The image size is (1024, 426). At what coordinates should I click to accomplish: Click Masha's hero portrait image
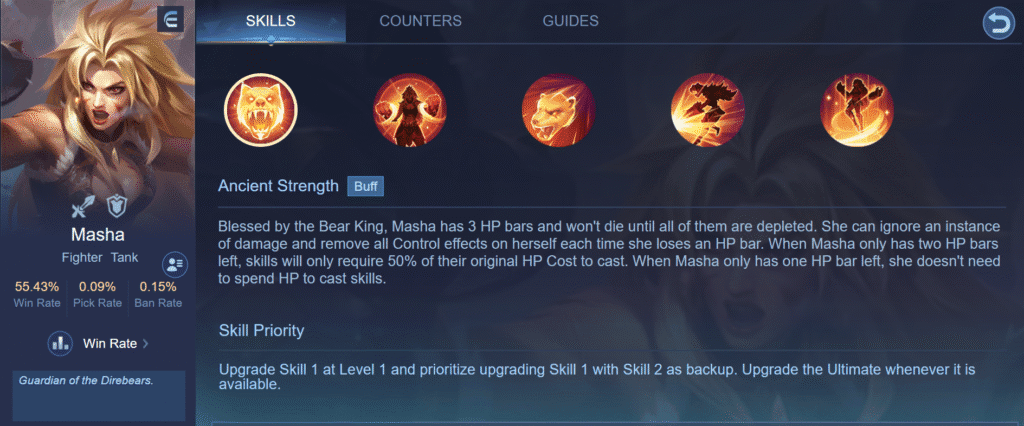pos(97,98)
